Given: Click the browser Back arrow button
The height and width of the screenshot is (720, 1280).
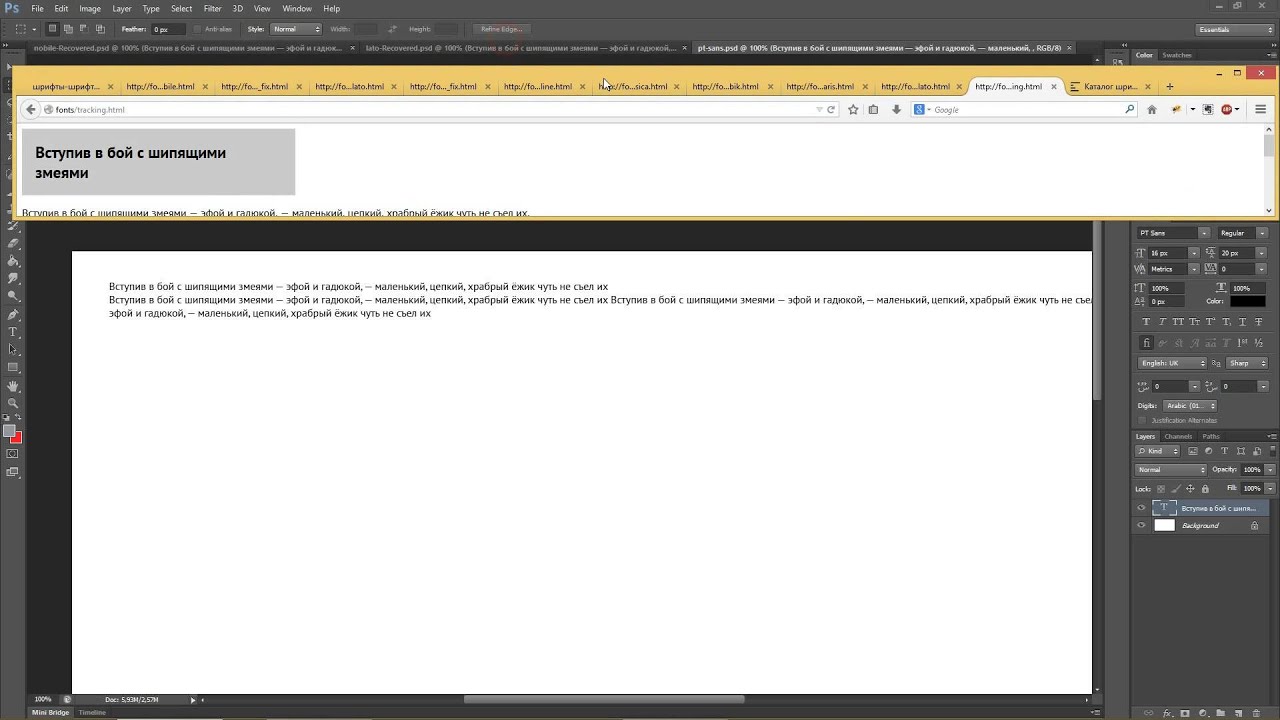Looking at the screenshot, I should pyautogui.click(x=31, y=109).
